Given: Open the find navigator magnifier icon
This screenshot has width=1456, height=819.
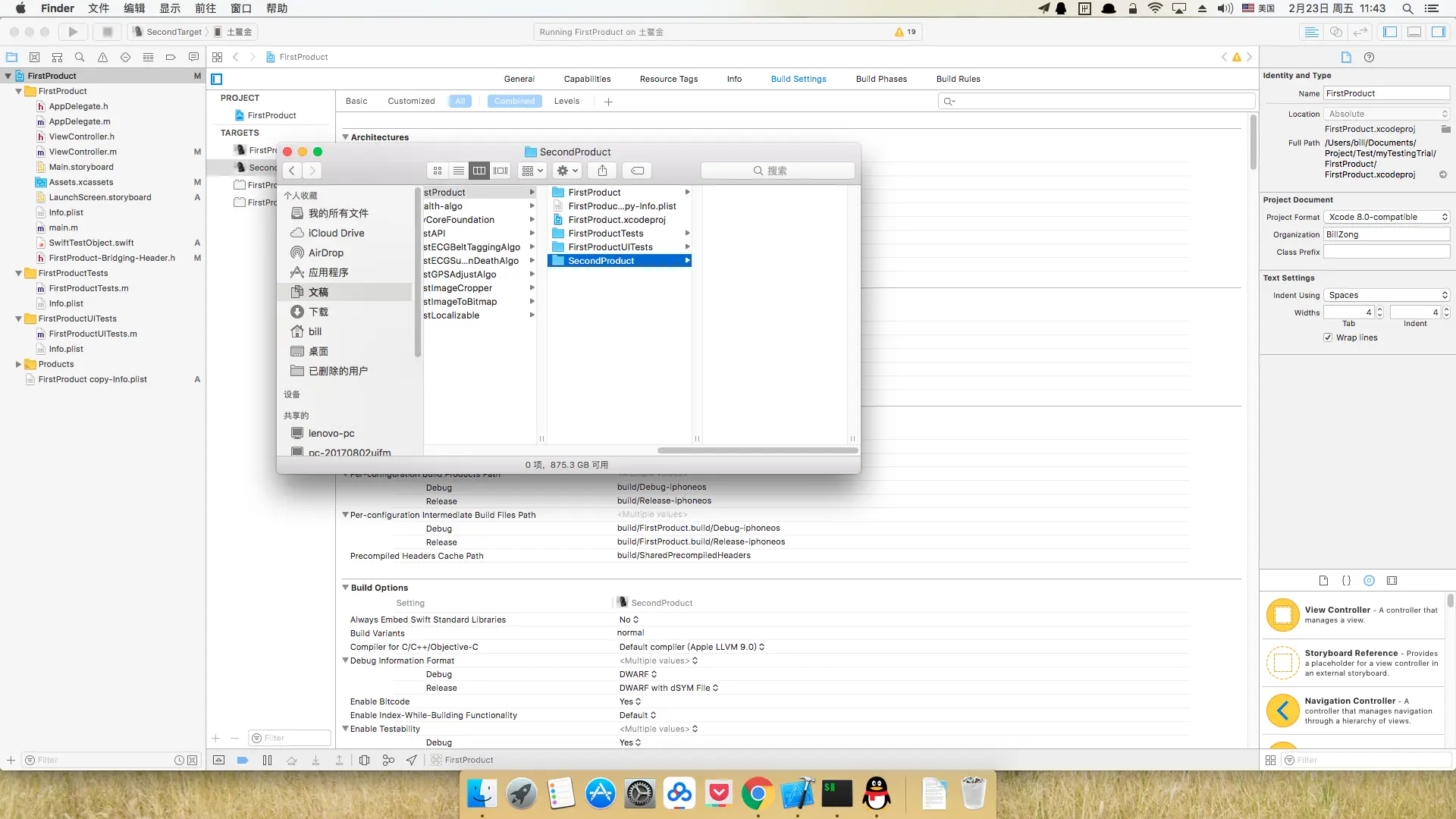Looking at the screenshot, I should click(80, 57).
